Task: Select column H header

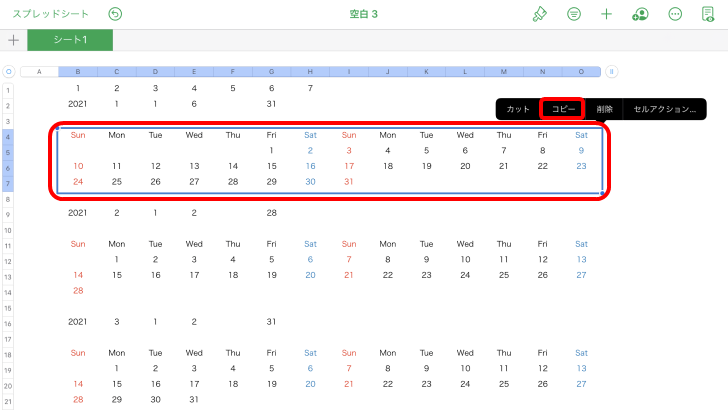Action: (x=310, y=72)
